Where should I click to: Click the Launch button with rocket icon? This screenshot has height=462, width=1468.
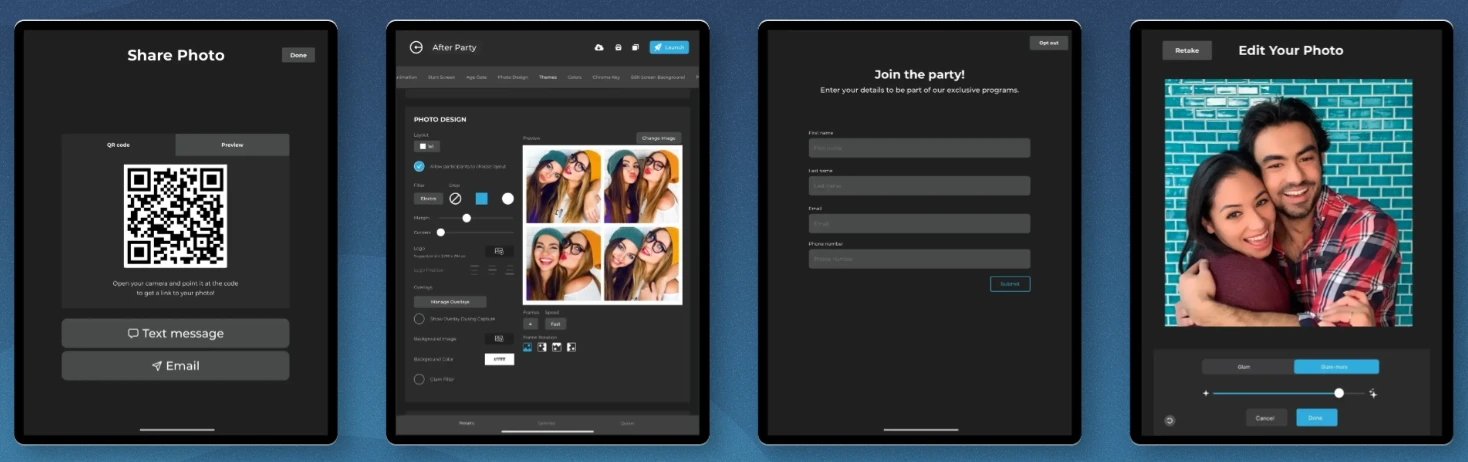tap(669, 47)
